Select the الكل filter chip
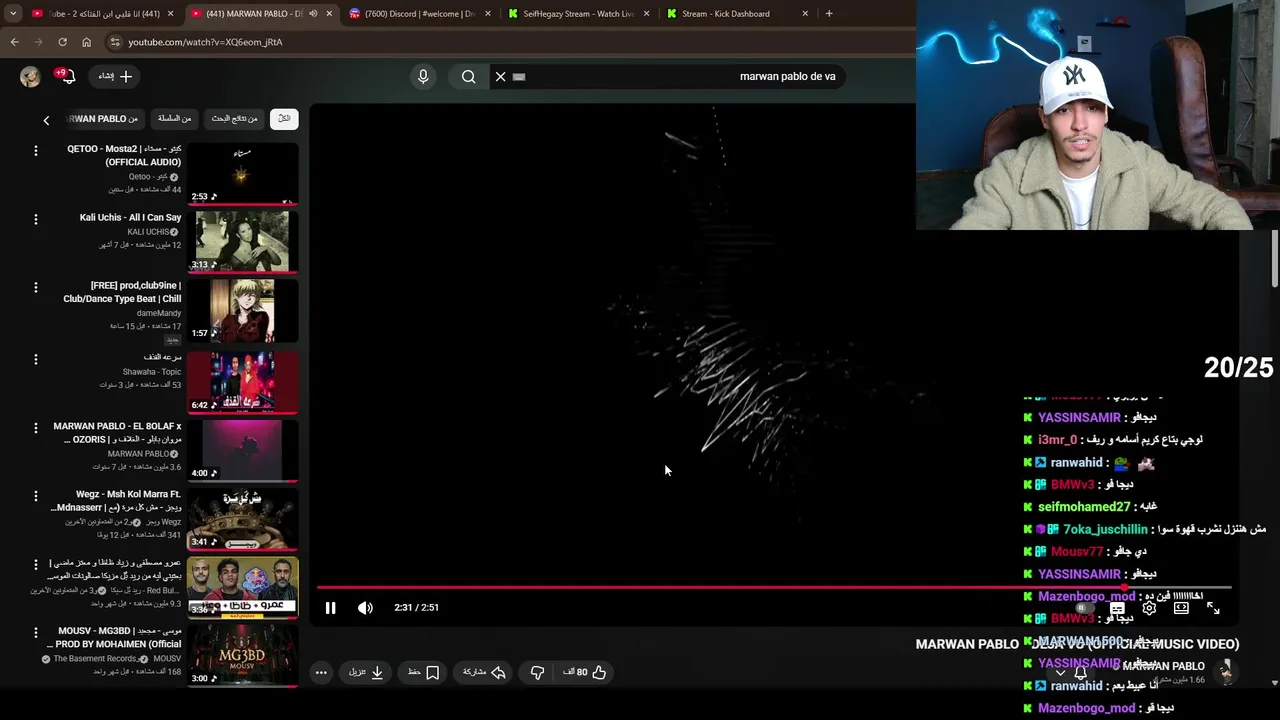This screenshot has height=720, width=1280. (x=284, y=118)
